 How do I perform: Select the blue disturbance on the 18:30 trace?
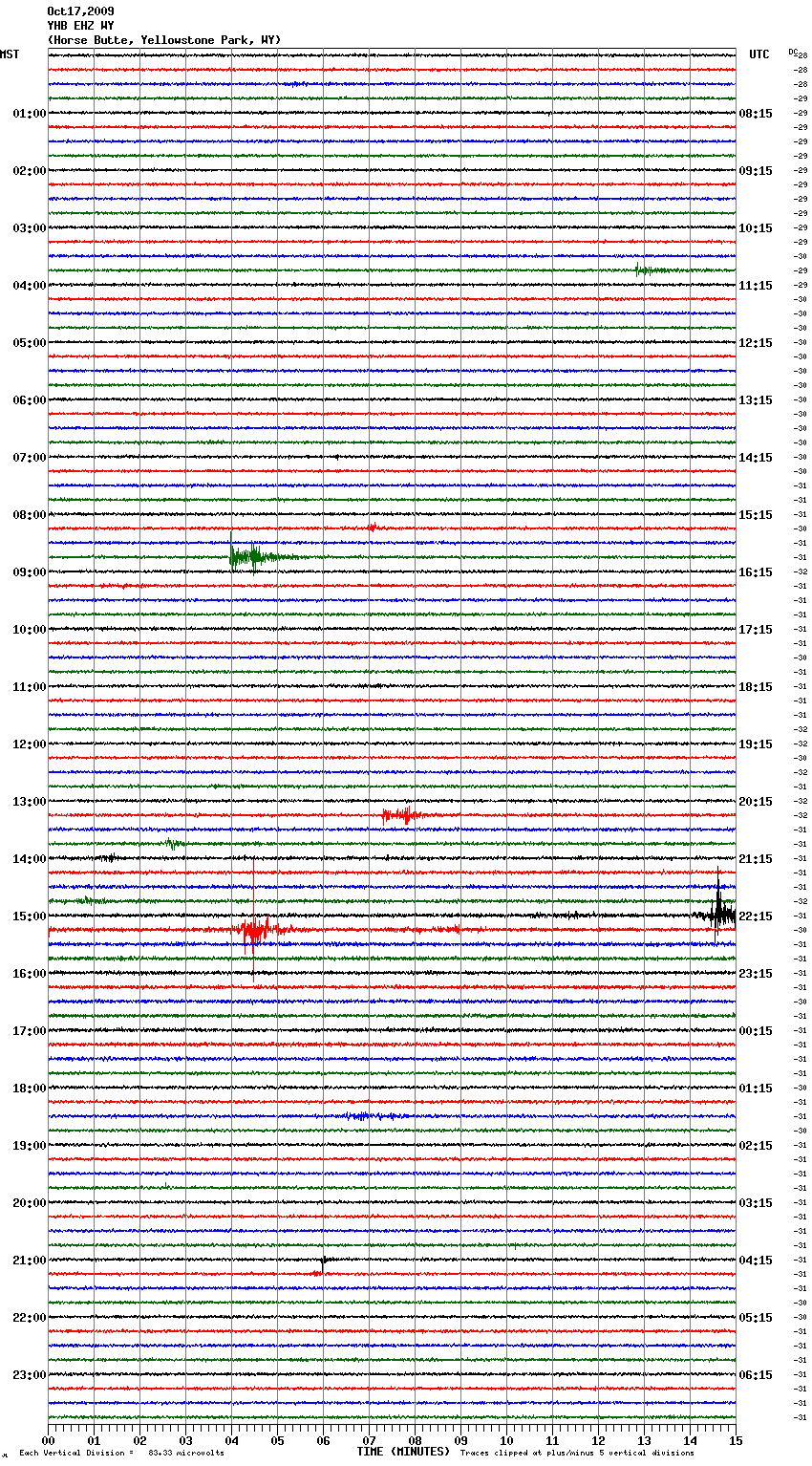click(373, 1115)
